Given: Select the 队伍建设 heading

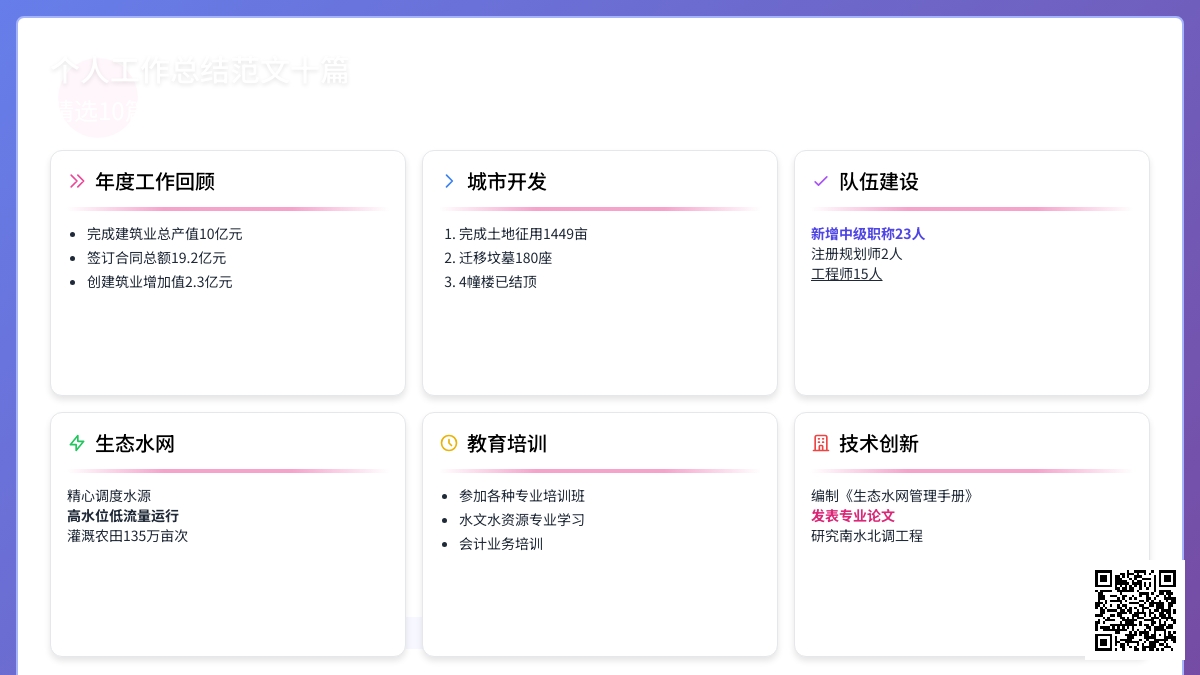Looking at the screenshot, I should point(879,182).
